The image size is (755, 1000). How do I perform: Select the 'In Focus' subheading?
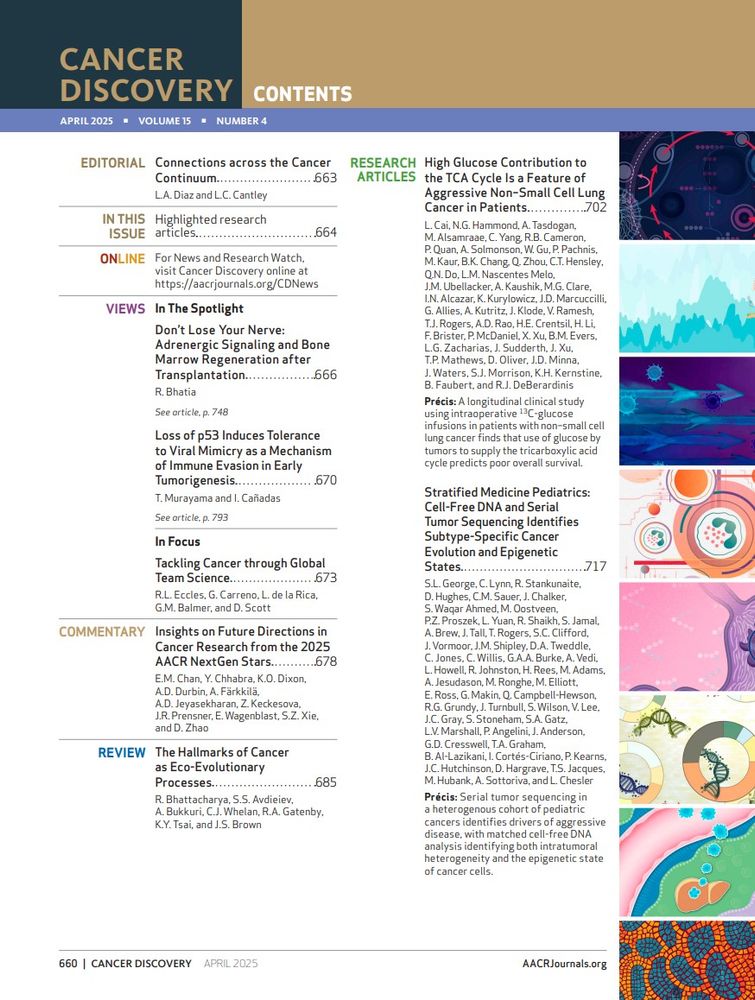(177, 541)
